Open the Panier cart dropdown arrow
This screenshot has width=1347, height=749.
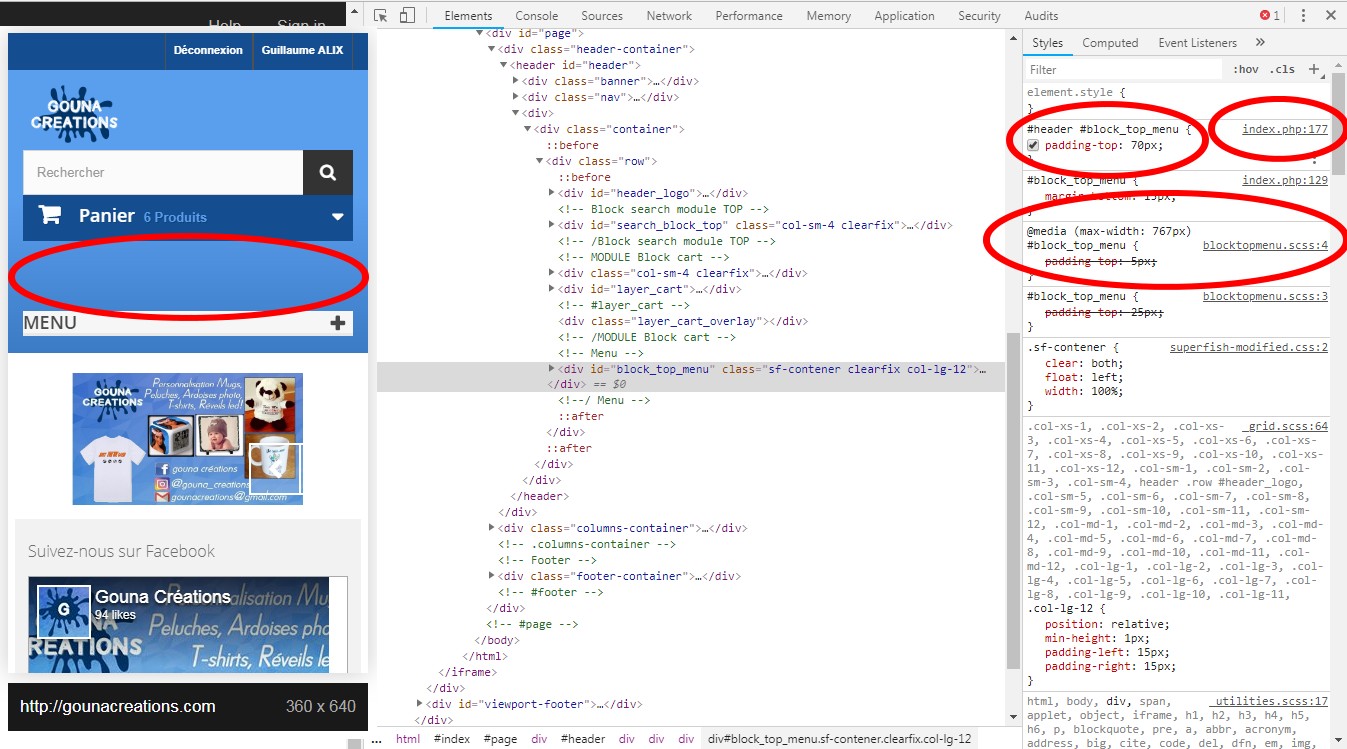pyautogui.click(x=338, y=217)
